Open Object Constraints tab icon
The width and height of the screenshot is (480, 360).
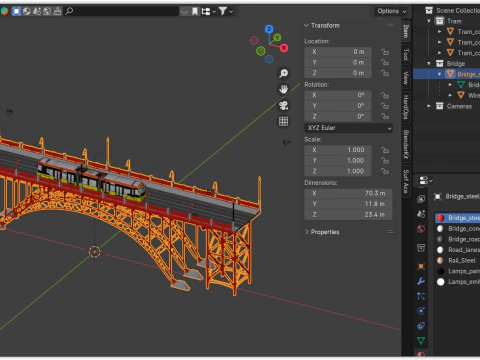click(421, 326)
